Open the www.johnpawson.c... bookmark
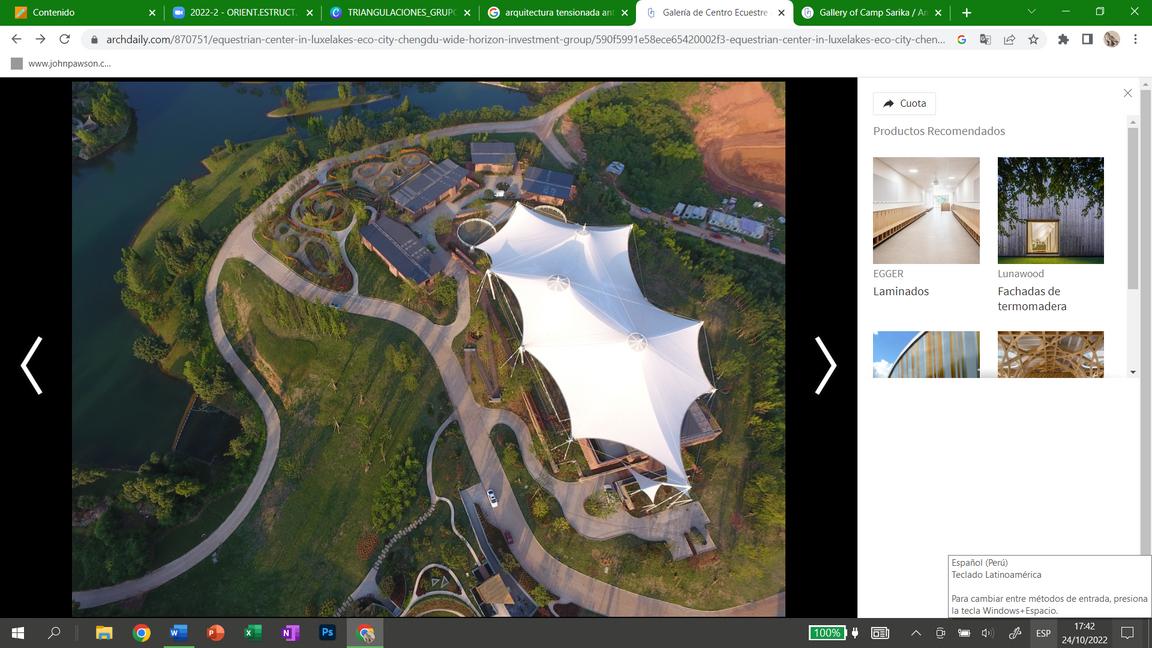 click(61, 64)
